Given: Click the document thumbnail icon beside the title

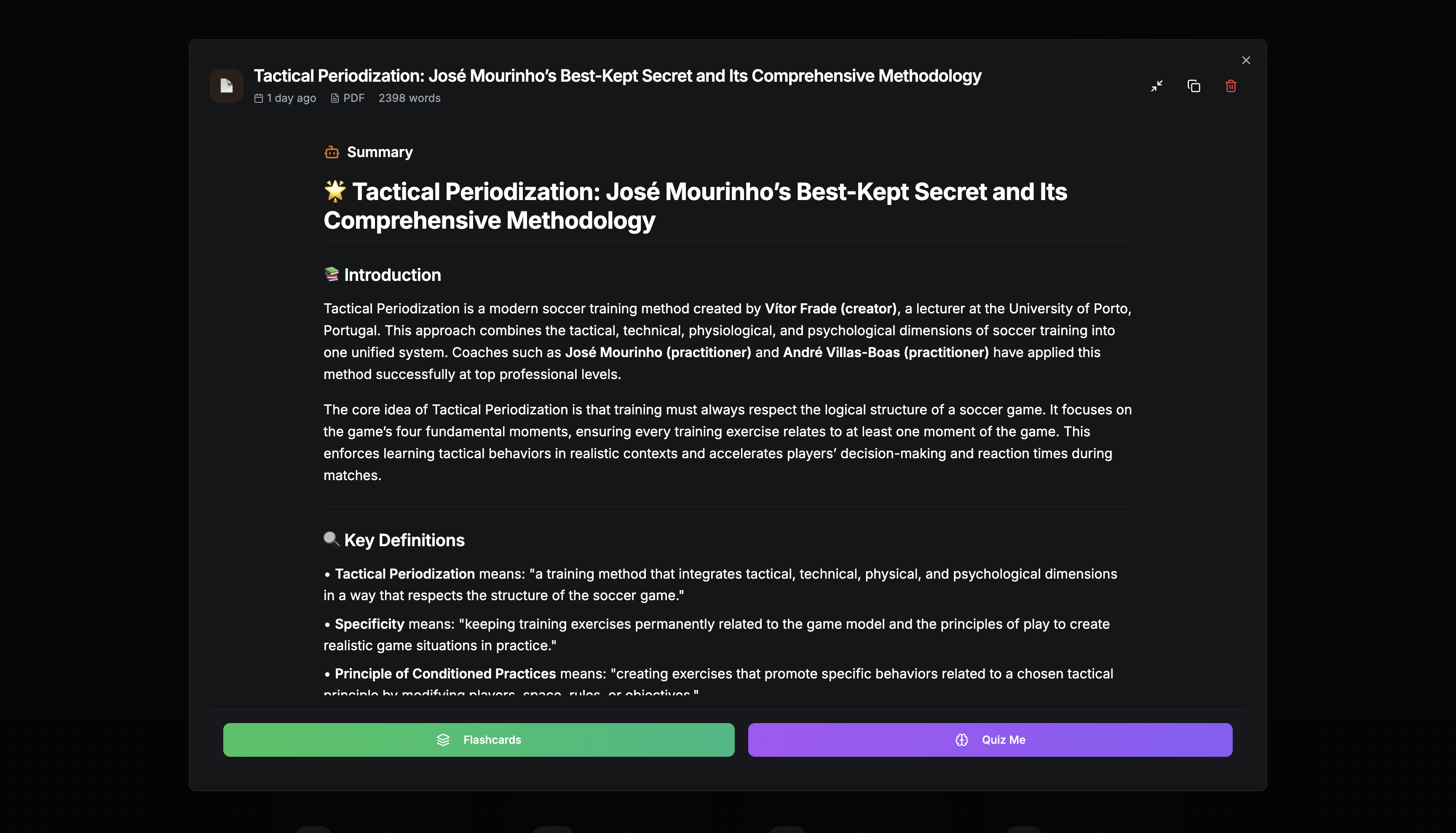Looking at the screenshot, I should (x=227, y=85).
